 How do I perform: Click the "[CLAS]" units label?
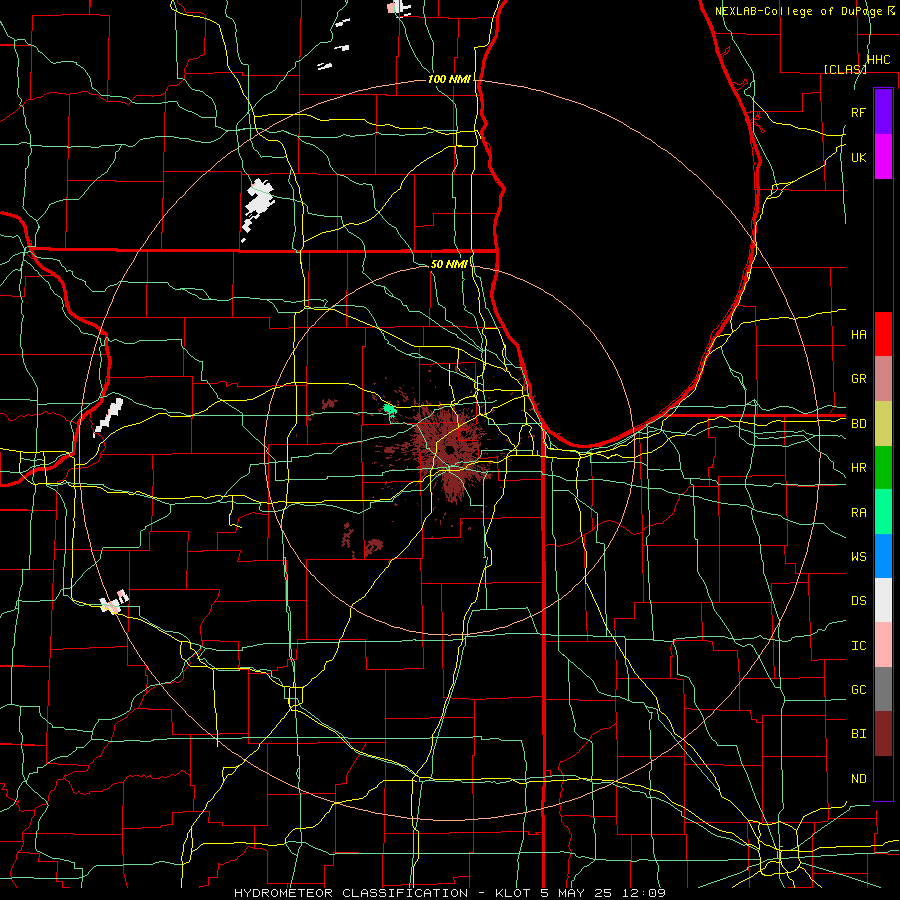[x=845, y=69]
